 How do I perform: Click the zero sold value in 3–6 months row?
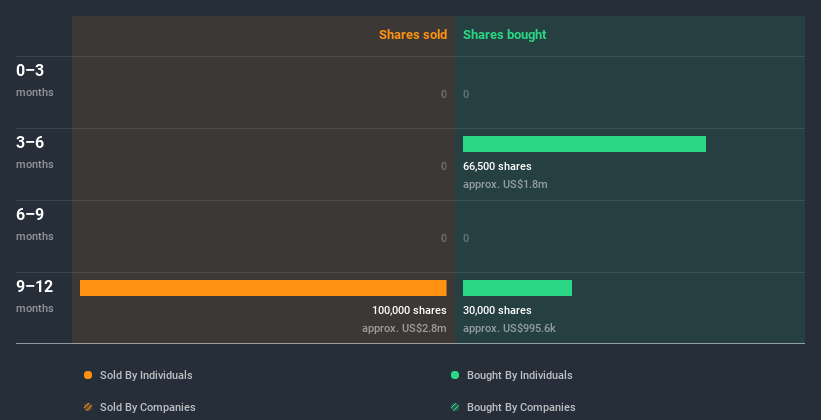(444, 167)
